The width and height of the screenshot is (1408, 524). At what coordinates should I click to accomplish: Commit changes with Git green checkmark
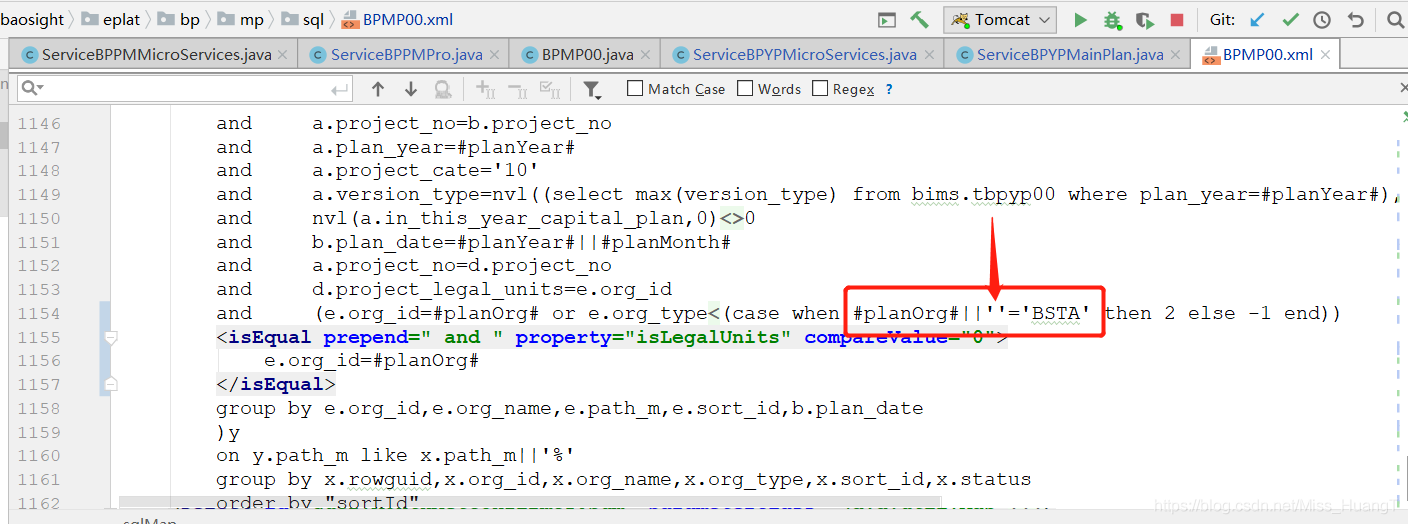pyautogui.click(x=1290, y=19)
